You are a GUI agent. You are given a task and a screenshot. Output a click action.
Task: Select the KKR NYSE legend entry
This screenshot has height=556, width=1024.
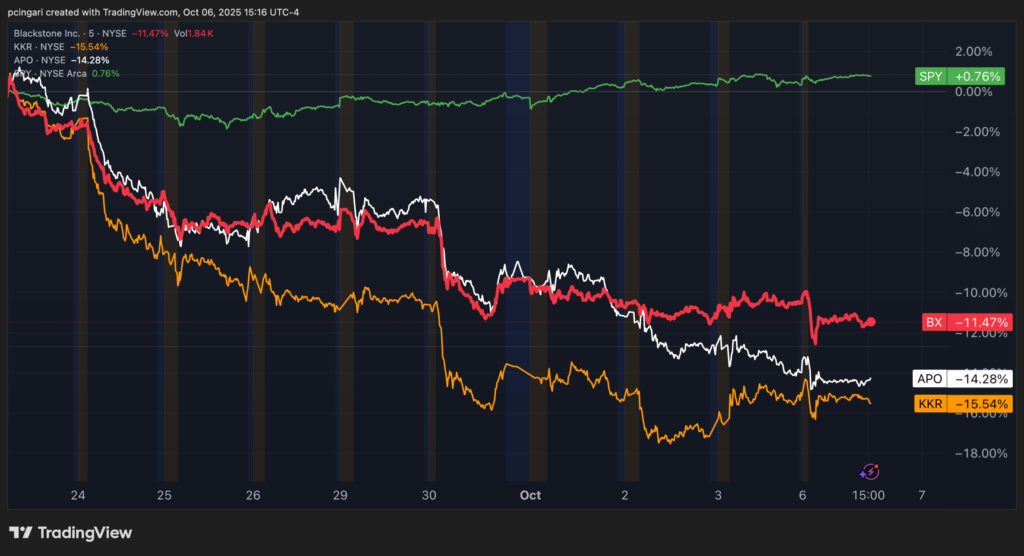[x=60, y=46]
